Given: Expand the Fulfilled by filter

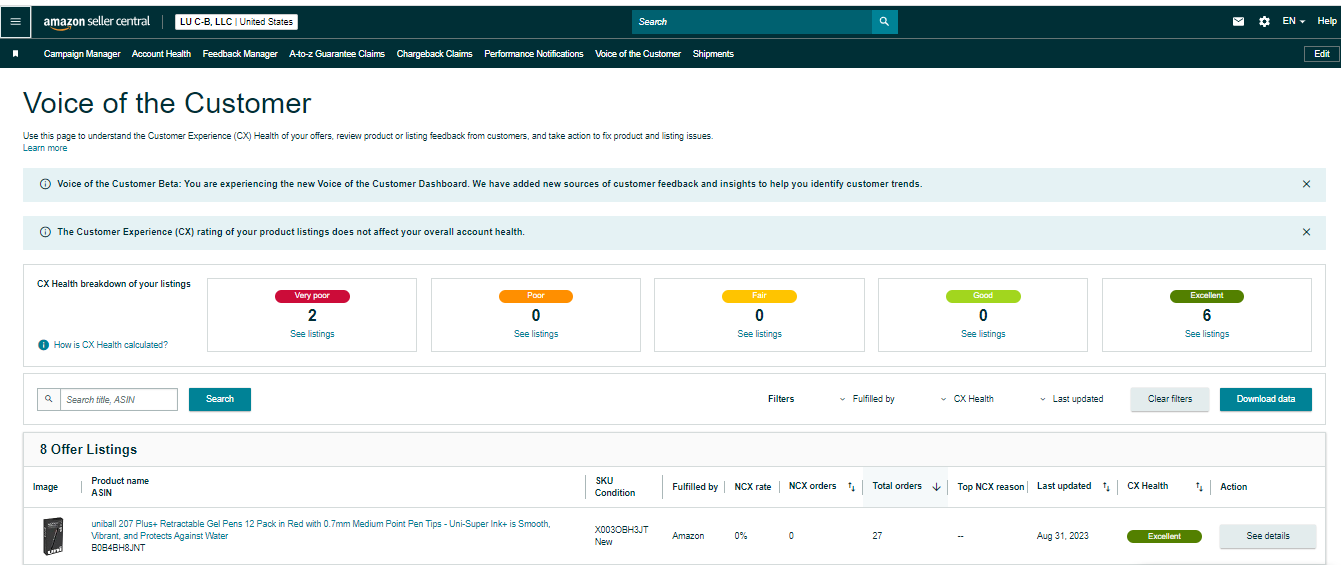Looking at the screenshot, I should (867, 399).
